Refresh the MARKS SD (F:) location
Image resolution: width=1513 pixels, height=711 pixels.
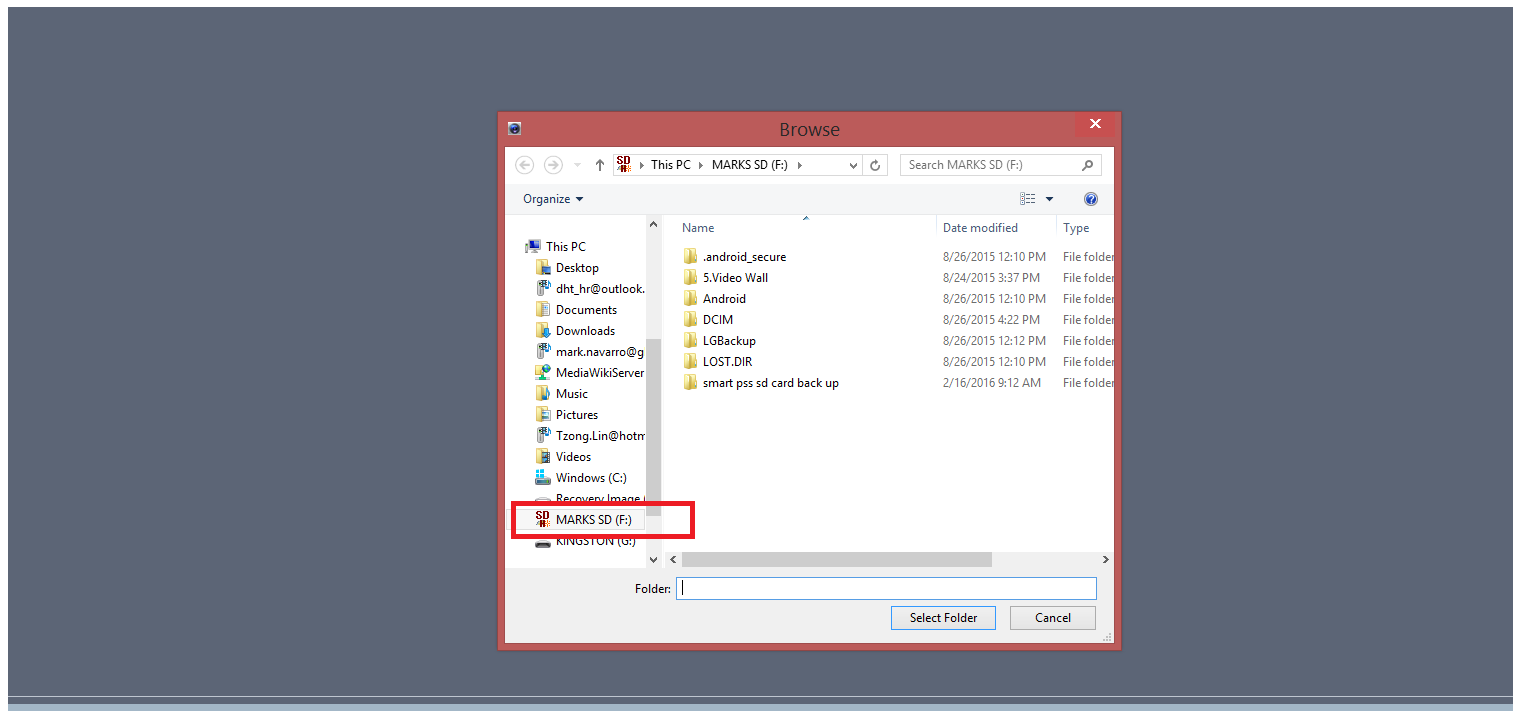[x=876, y=165]
